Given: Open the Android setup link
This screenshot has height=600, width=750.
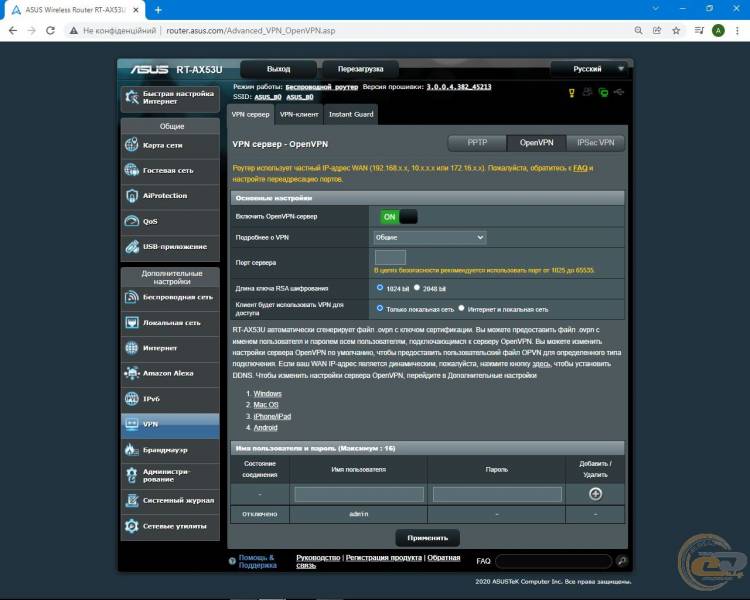Looking at the screenshot, I should coord(265,428).
